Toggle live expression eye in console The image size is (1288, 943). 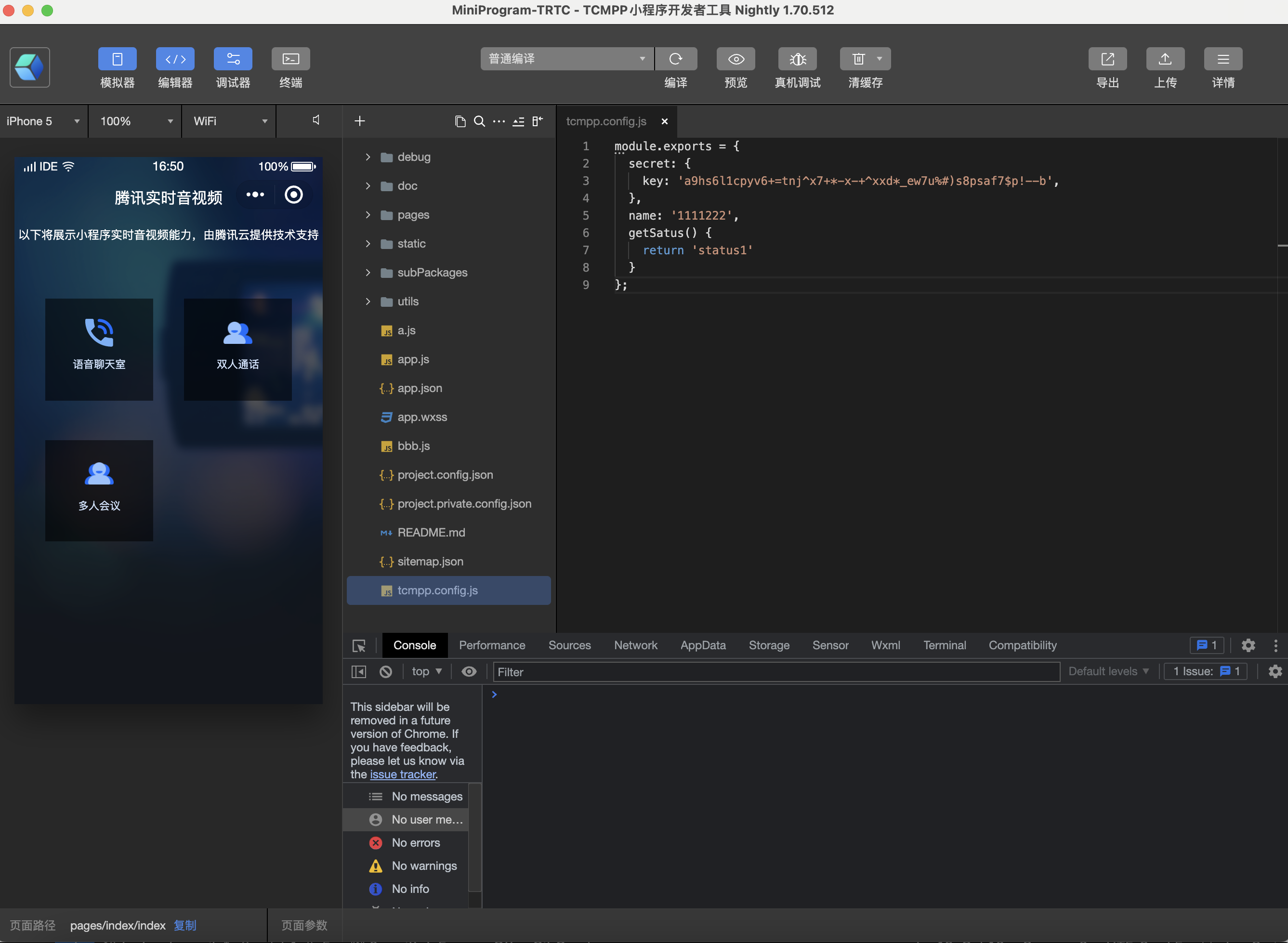coord(469,671)
